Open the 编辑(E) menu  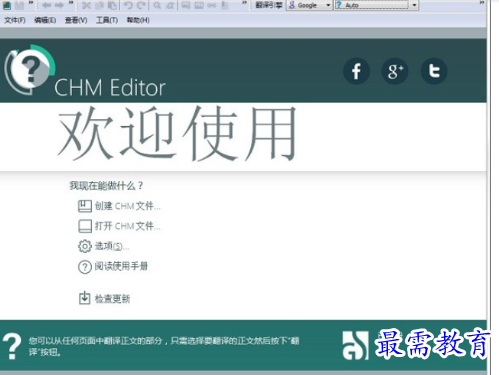pyautogui.click(x=45, y=20)
